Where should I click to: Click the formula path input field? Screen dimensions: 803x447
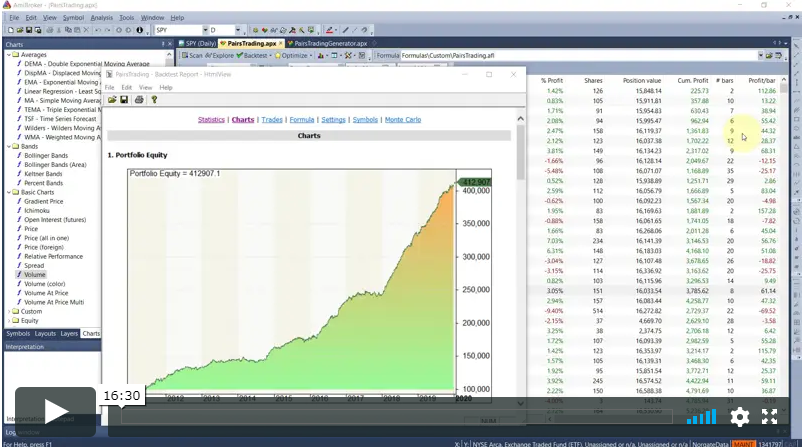point(579,55)
